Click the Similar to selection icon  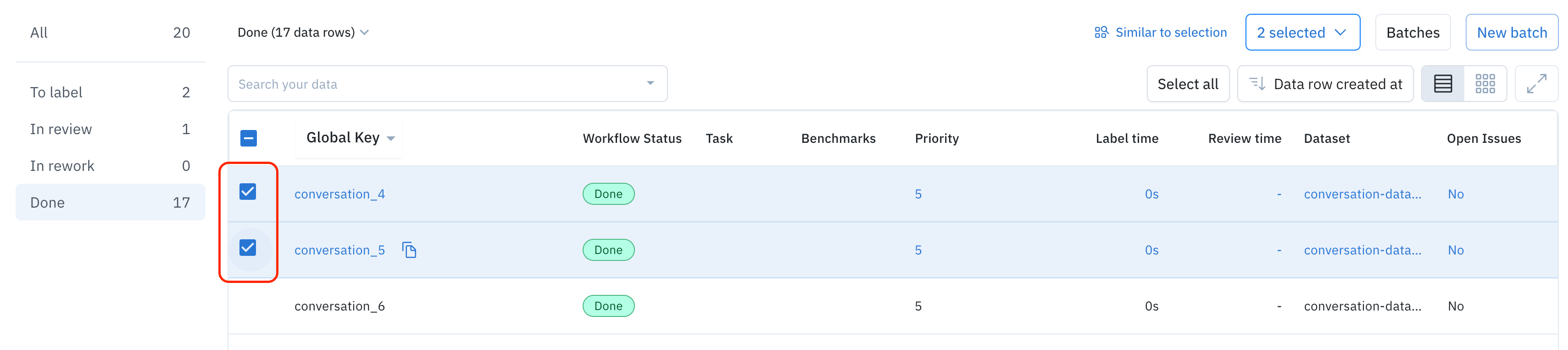[1101, 32]
